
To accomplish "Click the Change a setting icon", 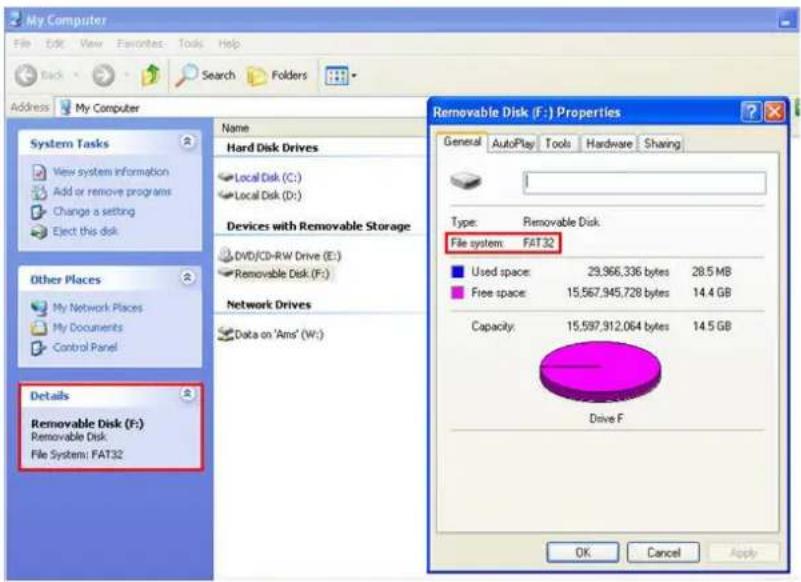I will tap(39, 212).
